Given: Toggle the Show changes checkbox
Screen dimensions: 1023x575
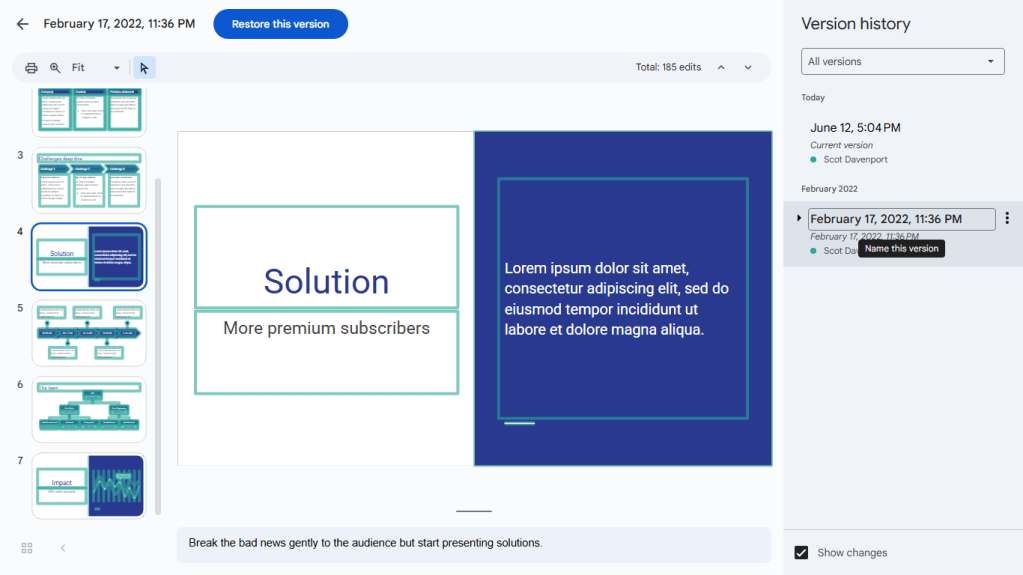Looking at the screenshot, I should click(801, 552).
